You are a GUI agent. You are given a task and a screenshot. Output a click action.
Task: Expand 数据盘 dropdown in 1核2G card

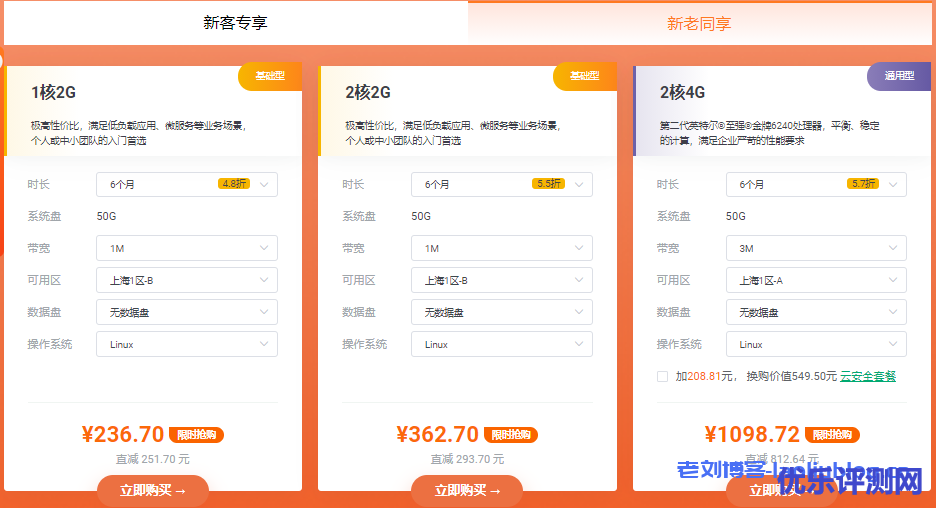click(187, 312)
